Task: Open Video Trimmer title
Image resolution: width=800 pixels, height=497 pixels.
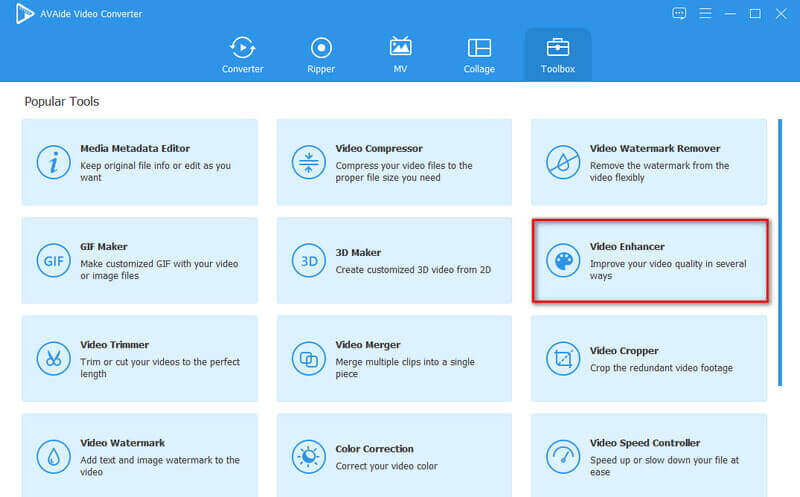Action: (114, 345)
